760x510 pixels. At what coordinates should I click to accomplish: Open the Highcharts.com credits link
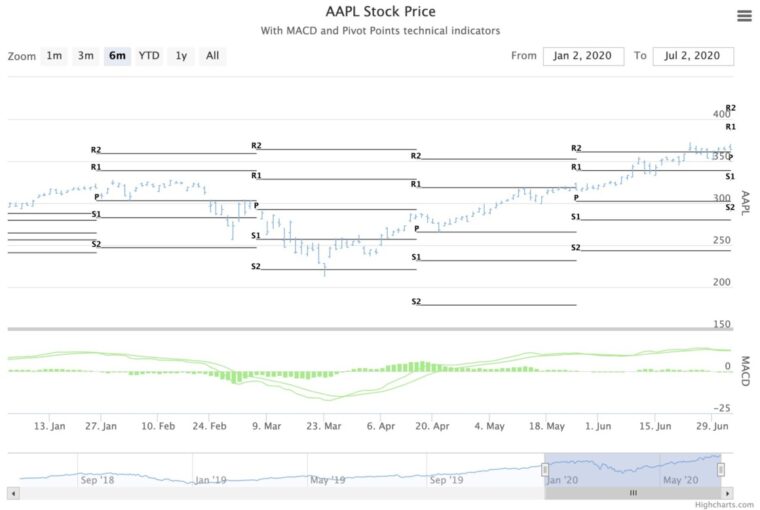pos(723,505)
